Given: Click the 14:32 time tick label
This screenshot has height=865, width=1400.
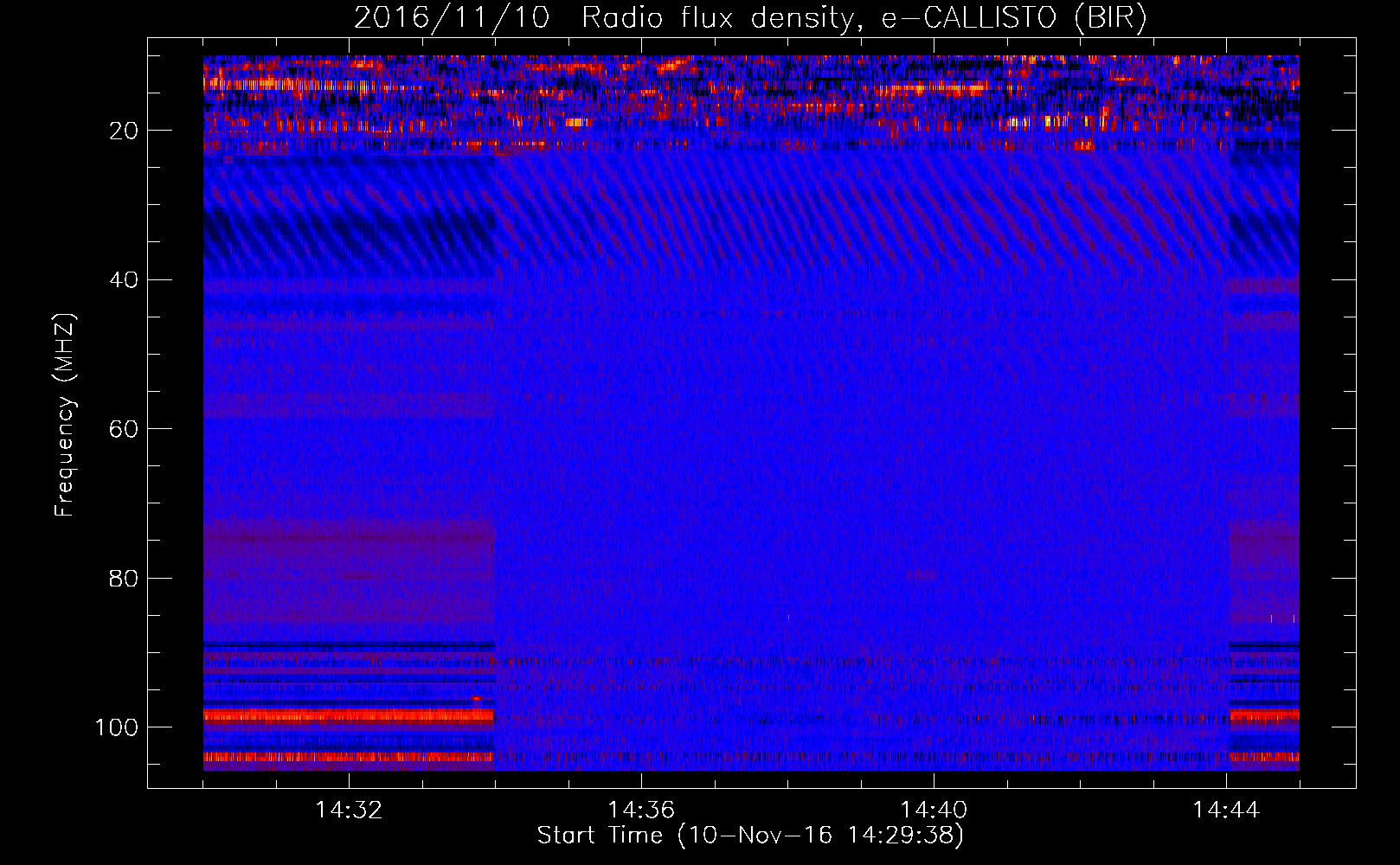Looking at the screenshot, I should click(x=349, y=811).
